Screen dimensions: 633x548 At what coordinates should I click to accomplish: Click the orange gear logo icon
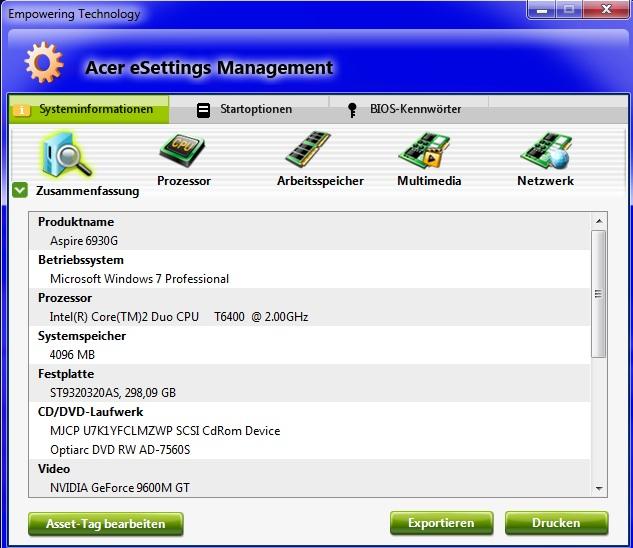click(44, 63)
